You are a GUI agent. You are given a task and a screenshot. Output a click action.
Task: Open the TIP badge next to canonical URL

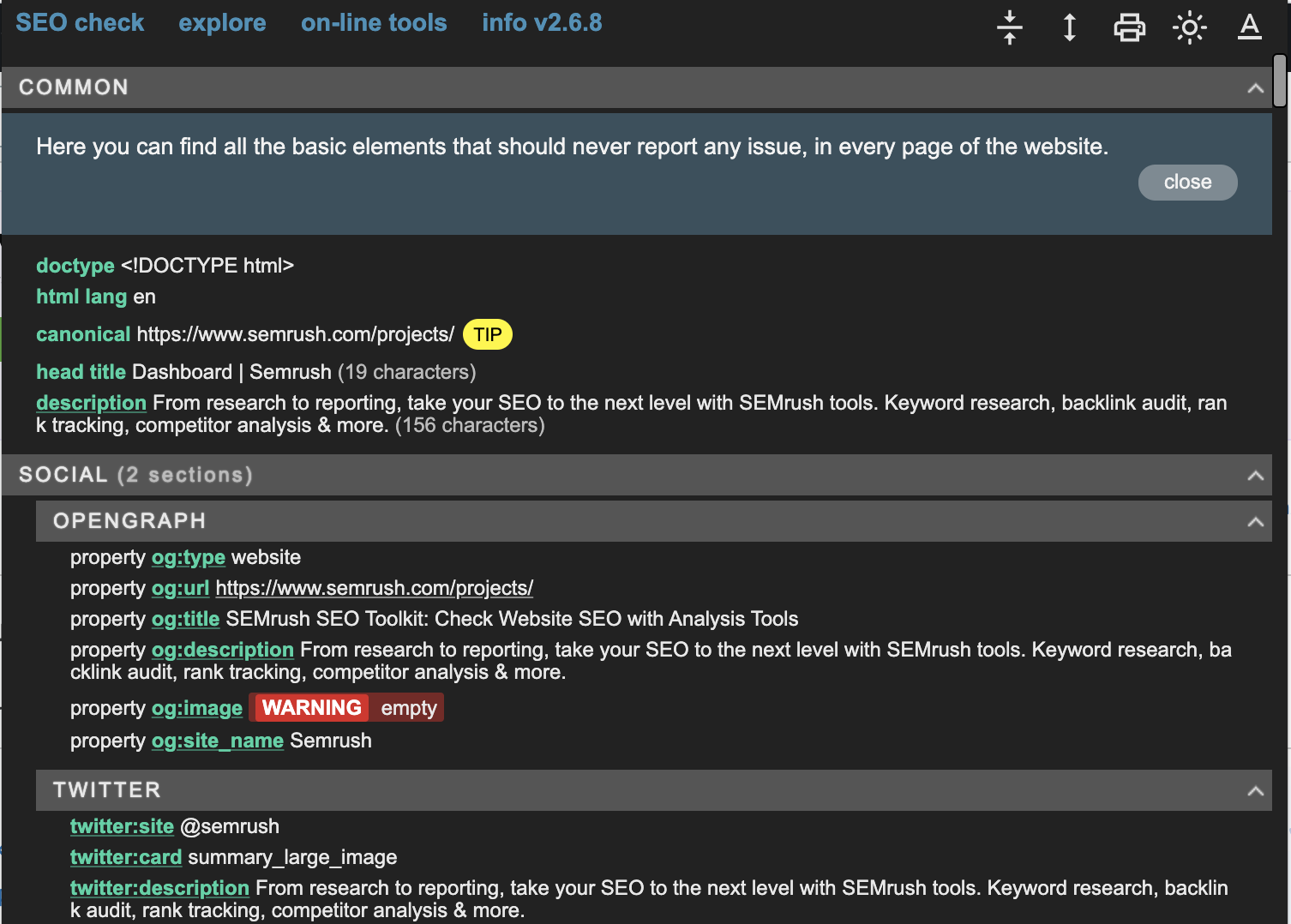tap(487, 334)
